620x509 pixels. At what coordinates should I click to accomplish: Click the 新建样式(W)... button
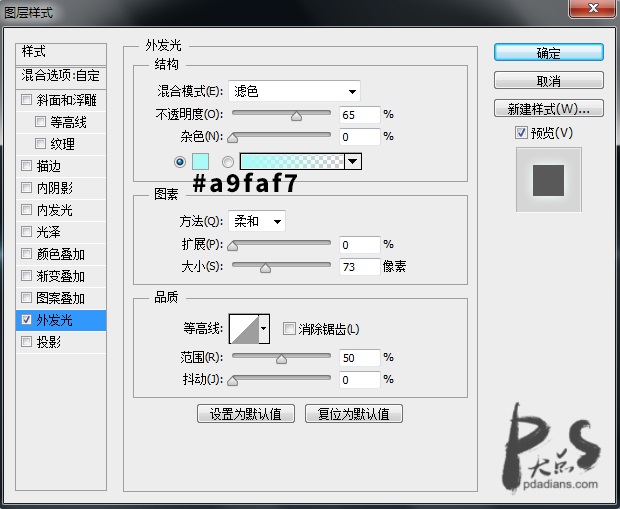point(549,108)
